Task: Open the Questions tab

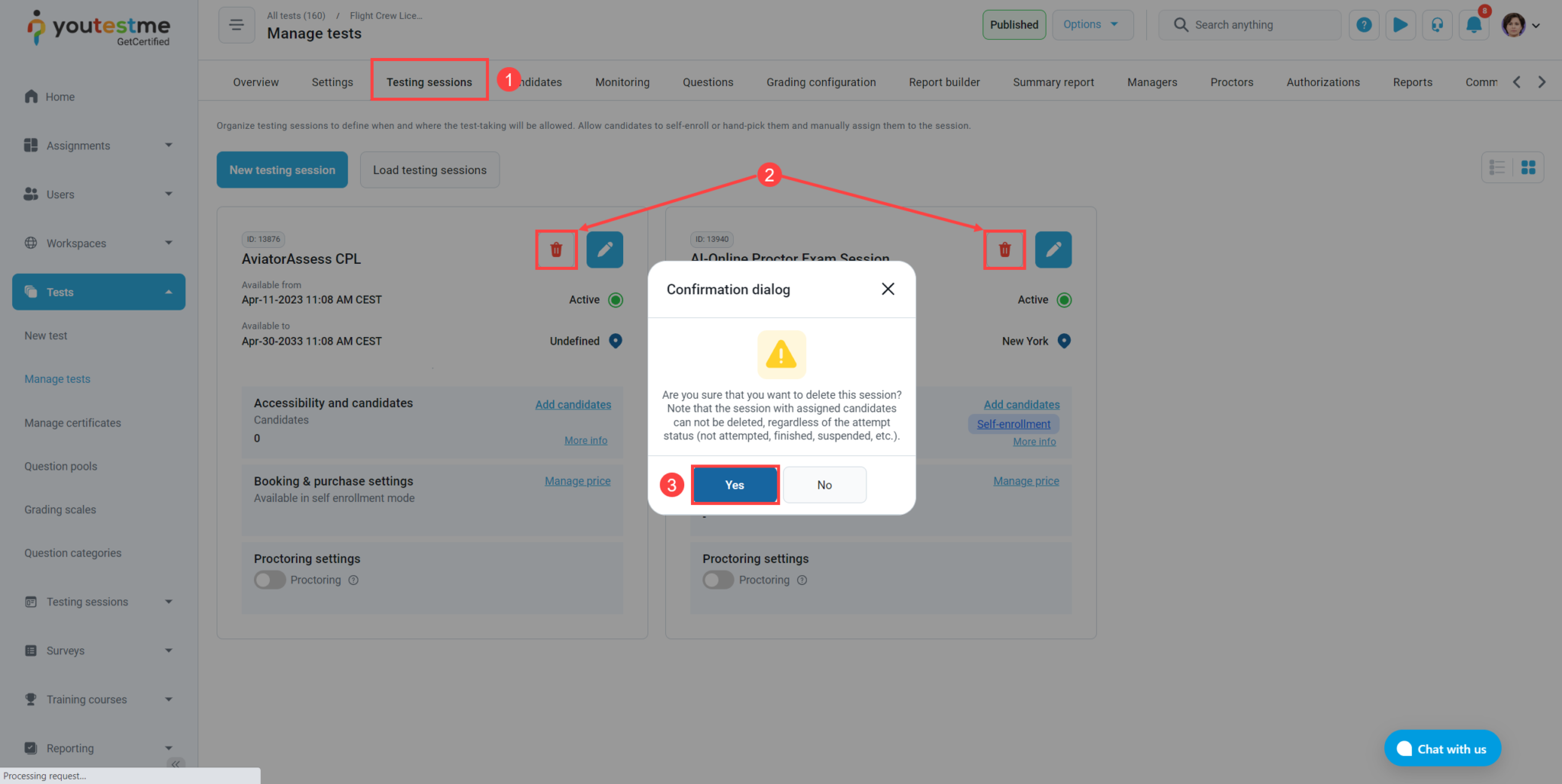Action: (708, 82)
